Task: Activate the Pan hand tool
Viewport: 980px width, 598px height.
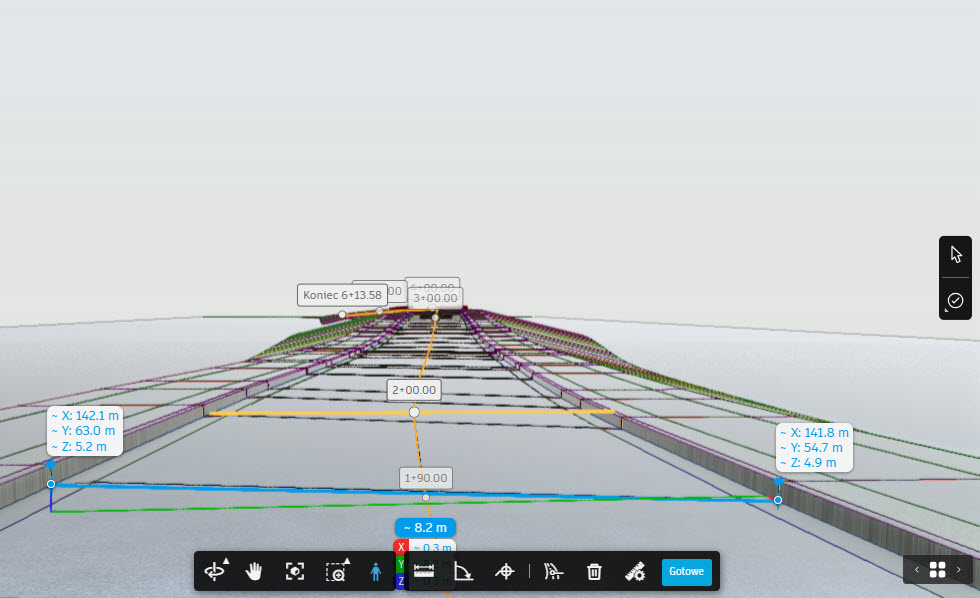Action: click(254, 572)
